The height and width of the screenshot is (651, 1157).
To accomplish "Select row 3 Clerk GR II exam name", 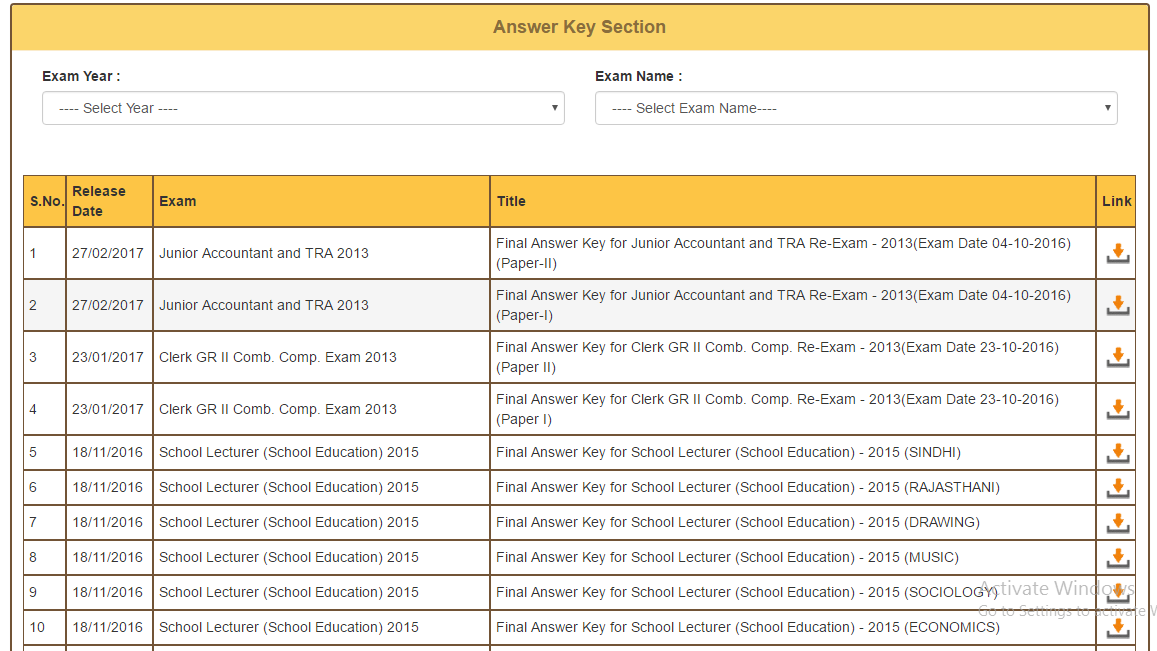I will click(x=278, y=357).
